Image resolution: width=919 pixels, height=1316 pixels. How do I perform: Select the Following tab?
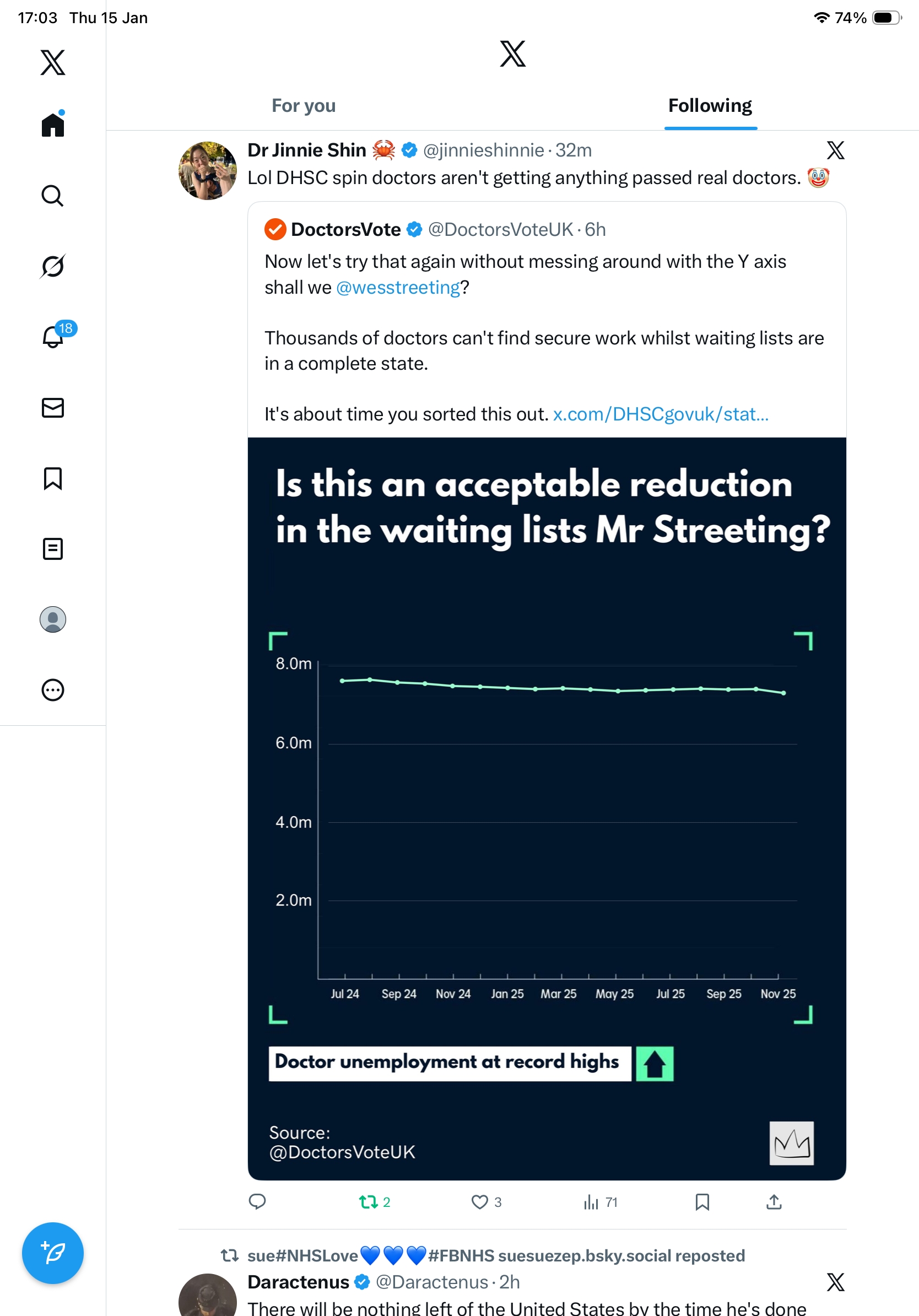[x=710, y=106]
